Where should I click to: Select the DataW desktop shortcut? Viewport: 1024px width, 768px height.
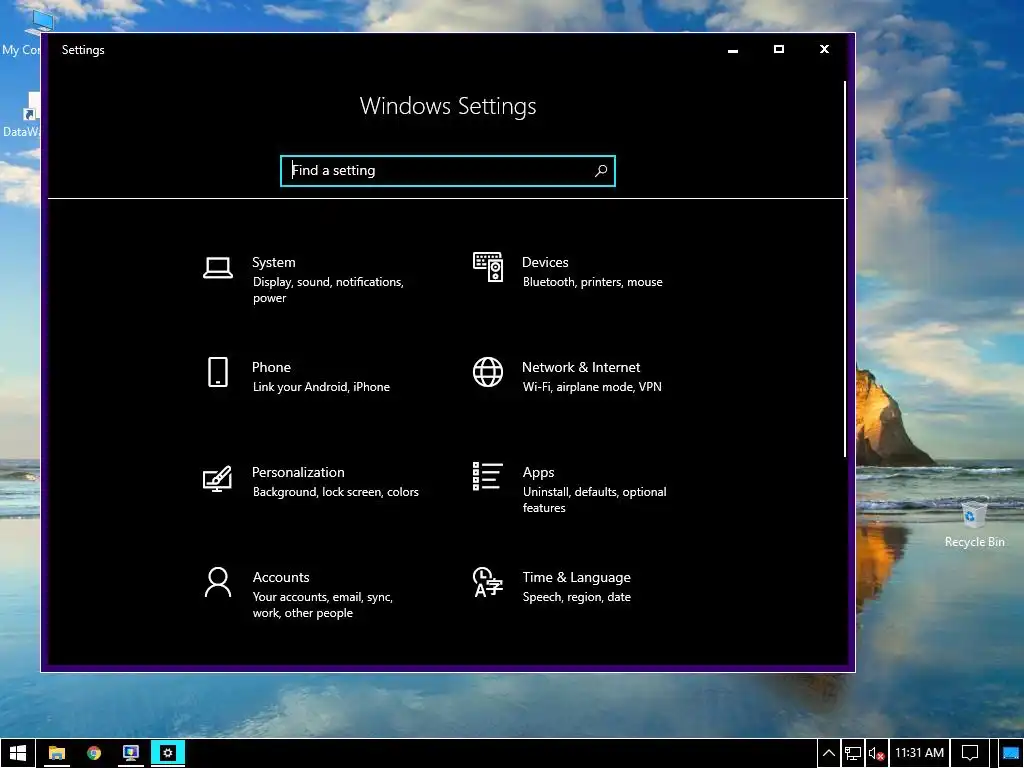pyautogui.click(x=20, y=114)
